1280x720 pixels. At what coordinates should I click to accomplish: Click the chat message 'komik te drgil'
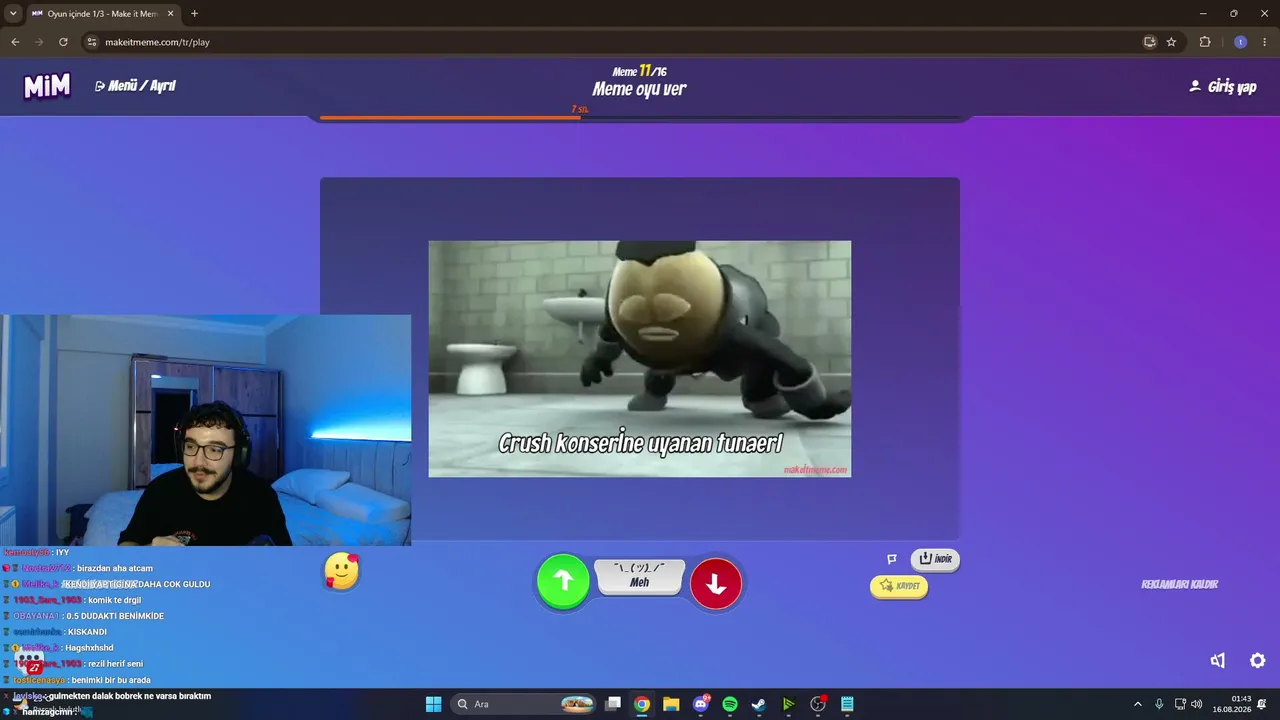(113, 600)
